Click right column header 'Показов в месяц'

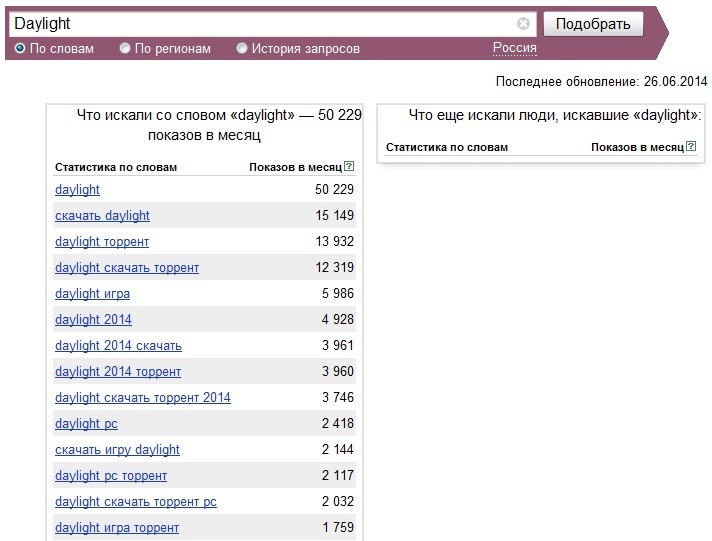[x=638, y=147]
